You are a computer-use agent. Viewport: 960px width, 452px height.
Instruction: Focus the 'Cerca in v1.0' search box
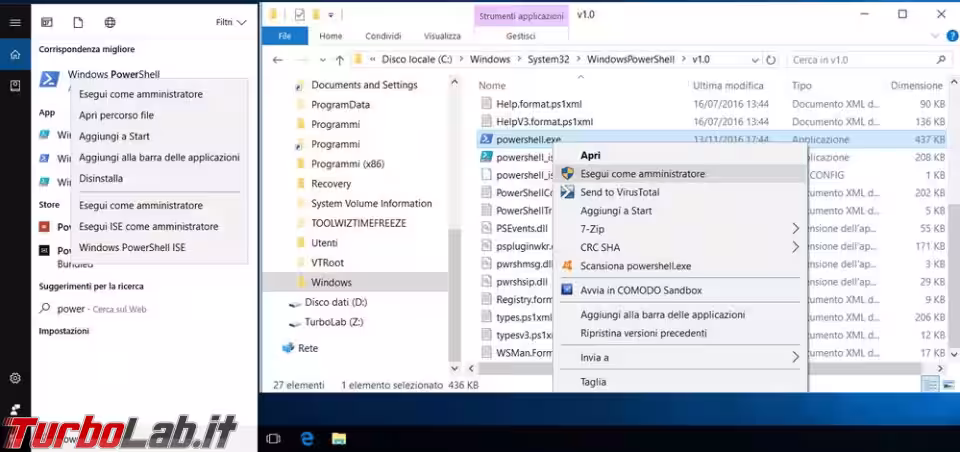click(869, 60)
